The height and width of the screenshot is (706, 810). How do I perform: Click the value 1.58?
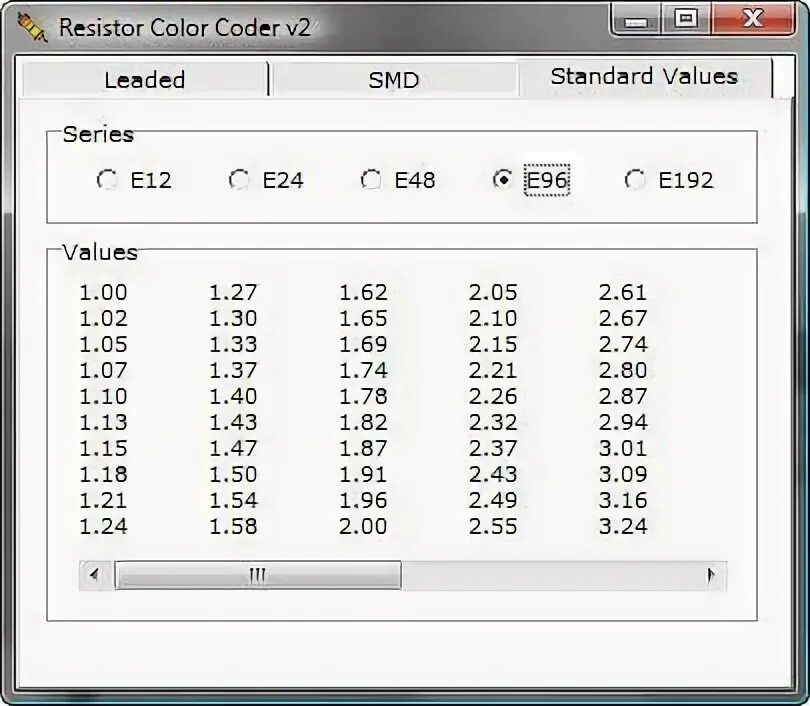[233, 526]
